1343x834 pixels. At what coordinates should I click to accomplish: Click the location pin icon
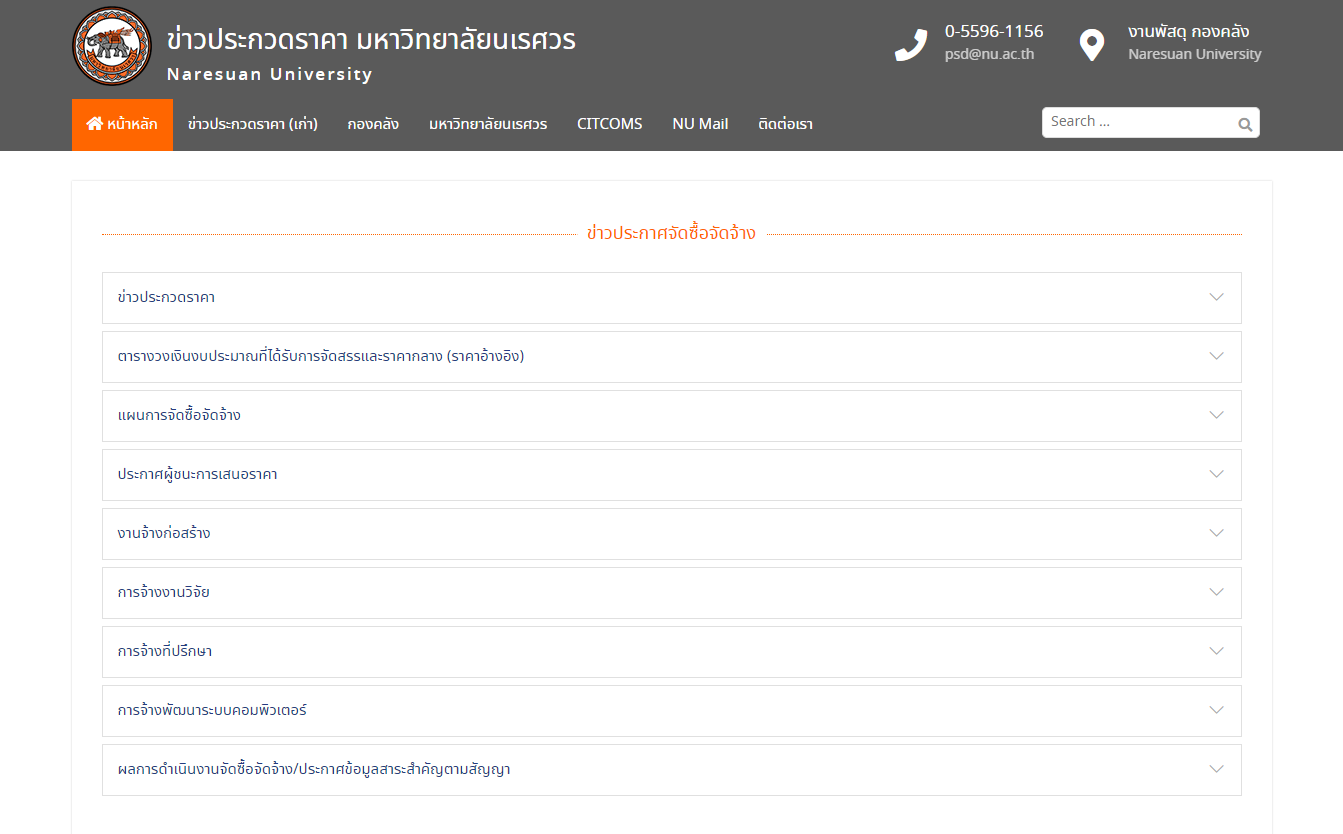coord(1091,45)
